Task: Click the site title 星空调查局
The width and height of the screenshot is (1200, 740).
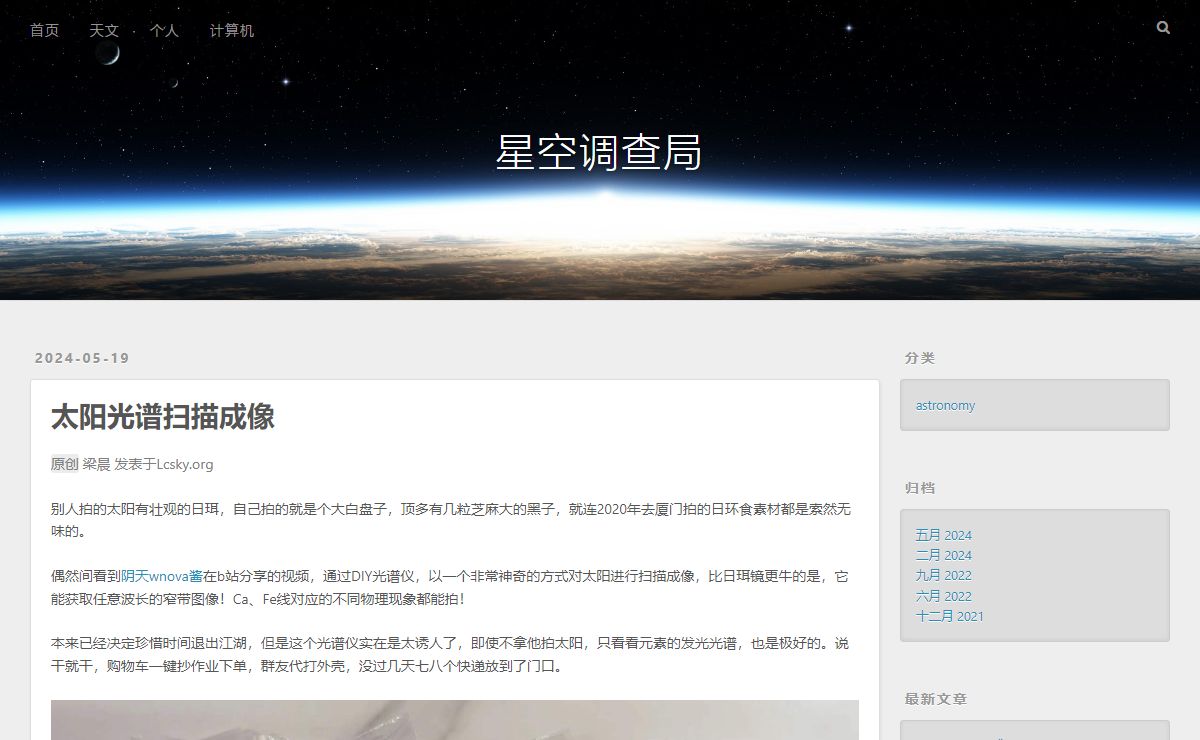Action: click(x=599, y=152)
